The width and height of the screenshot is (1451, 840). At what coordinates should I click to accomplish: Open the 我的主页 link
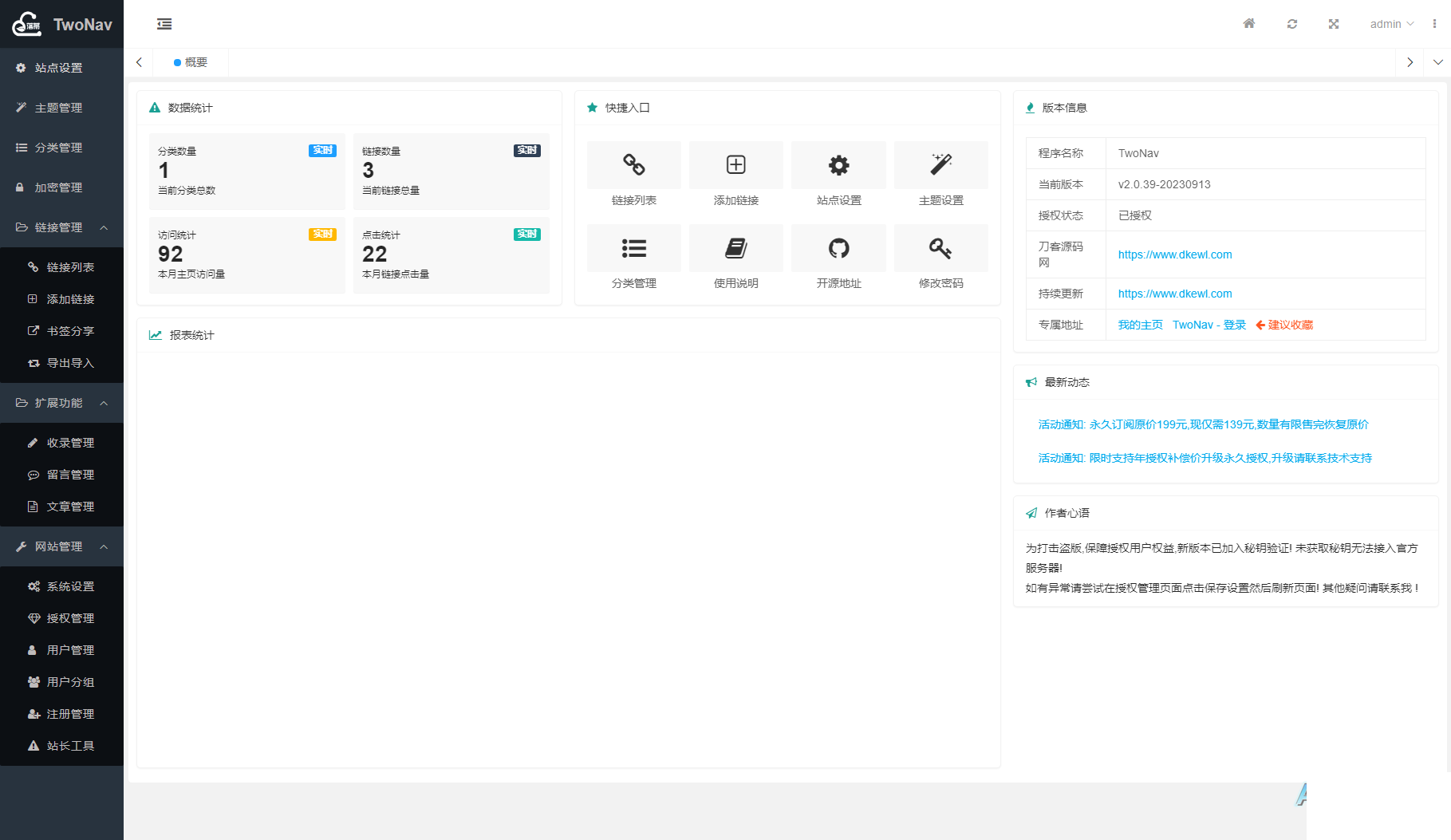point(1140,325)
